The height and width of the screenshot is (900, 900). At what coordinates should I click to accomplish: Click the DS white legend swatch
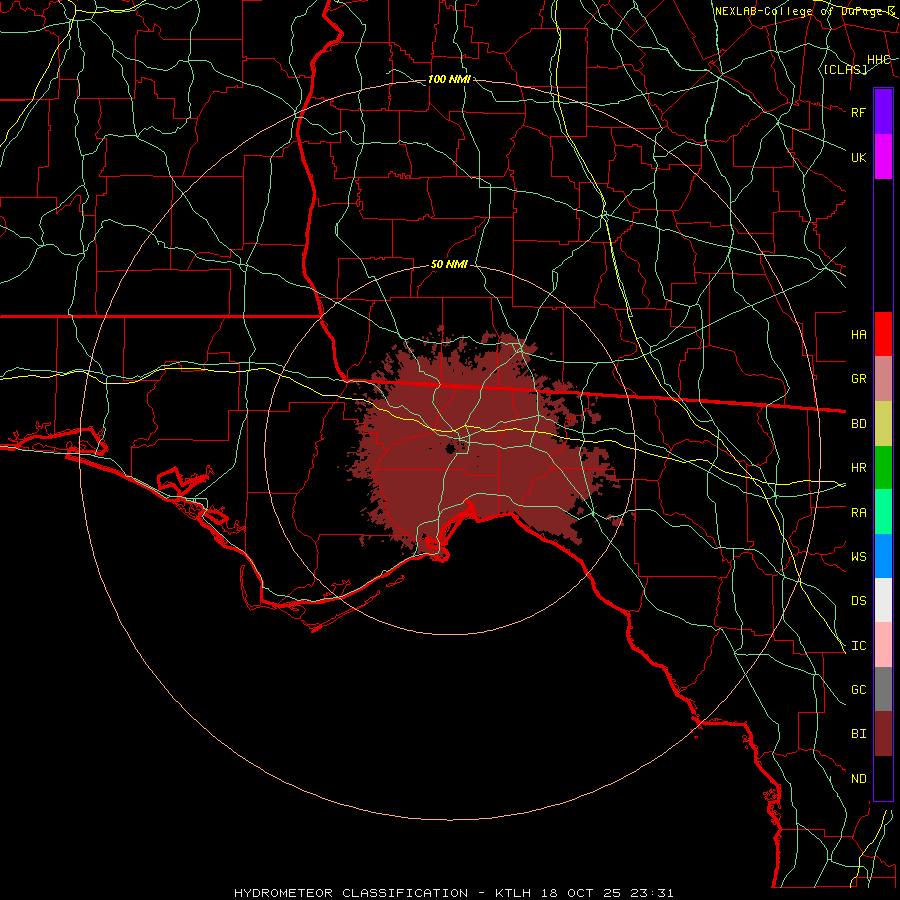[x=883, y=600]
